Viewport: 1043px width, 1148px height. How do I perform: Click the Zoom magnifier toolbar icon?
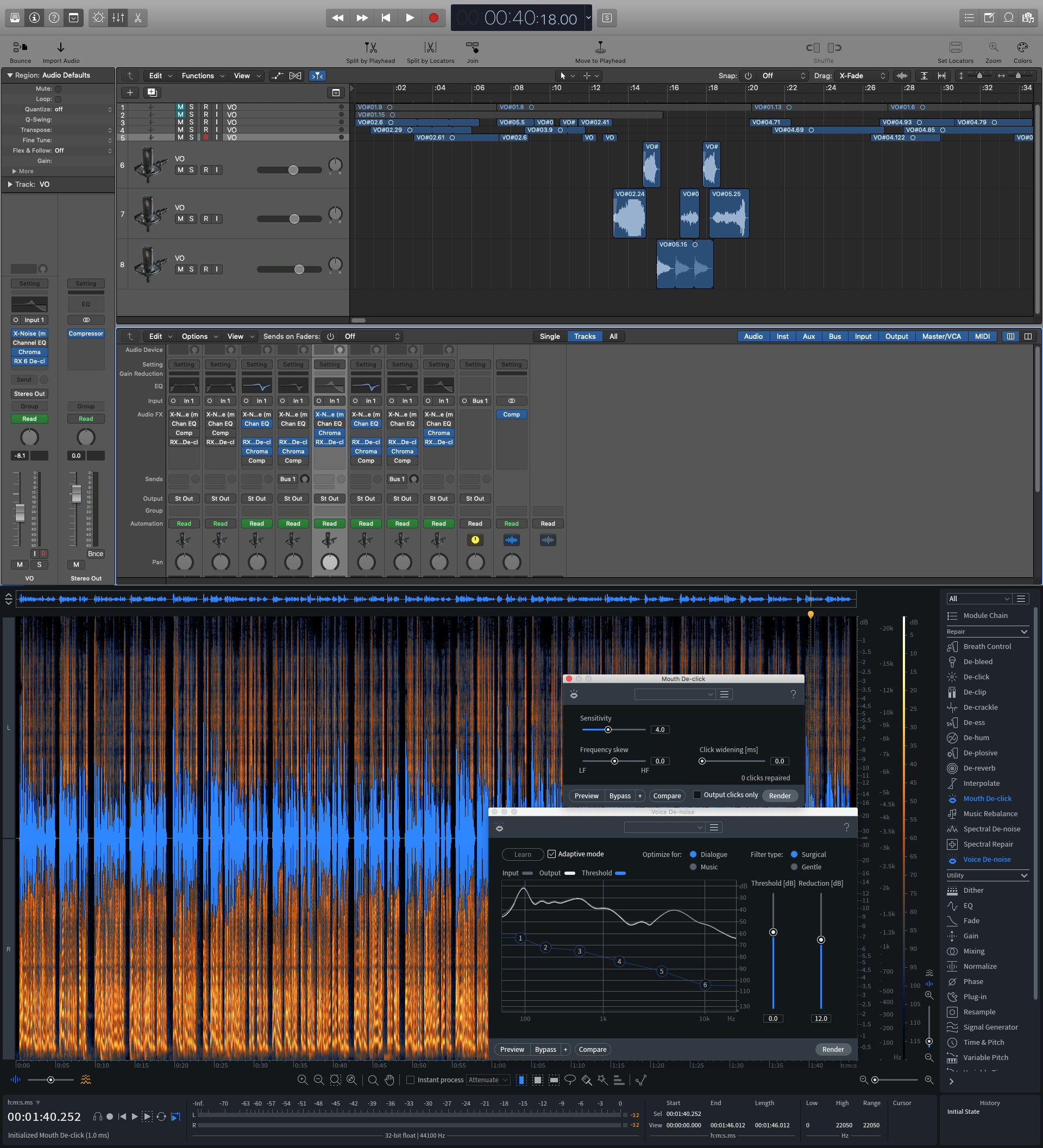click(993, 47)
